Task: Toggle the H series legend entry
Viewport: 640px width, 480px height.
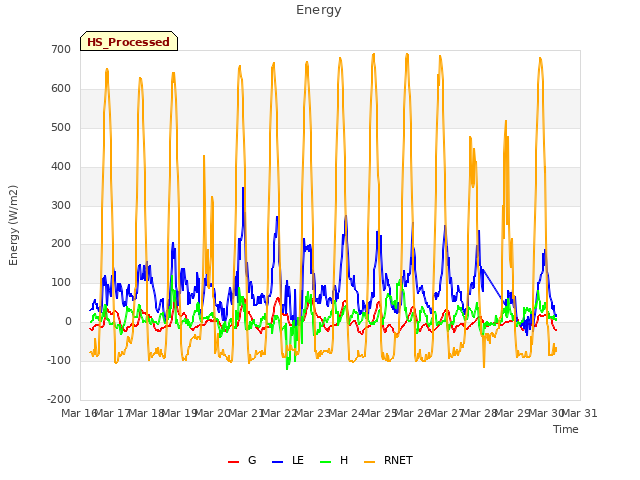Action: pos(334,461)
